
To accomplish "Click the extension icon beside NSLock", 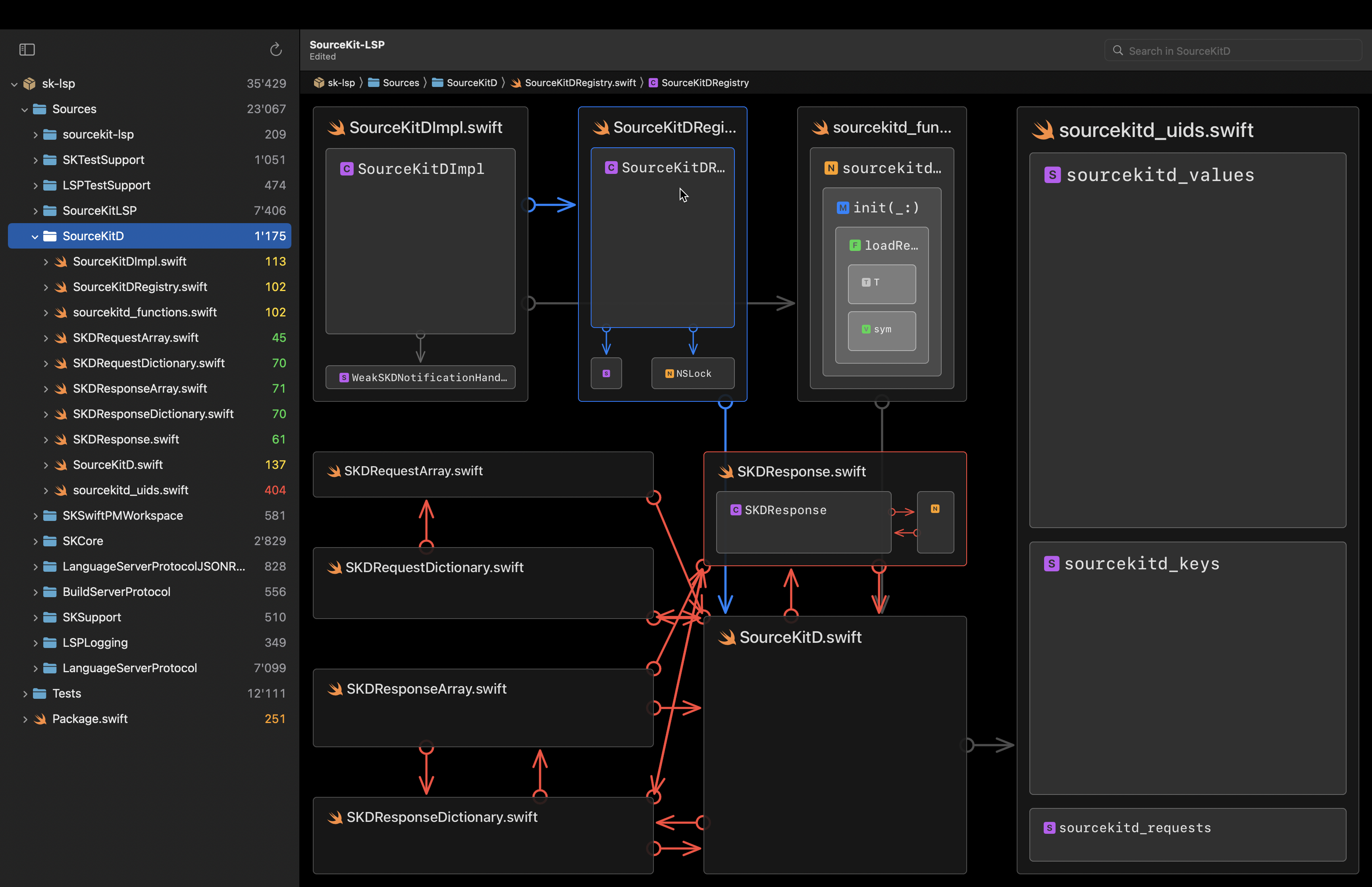I will click(669, 374).
